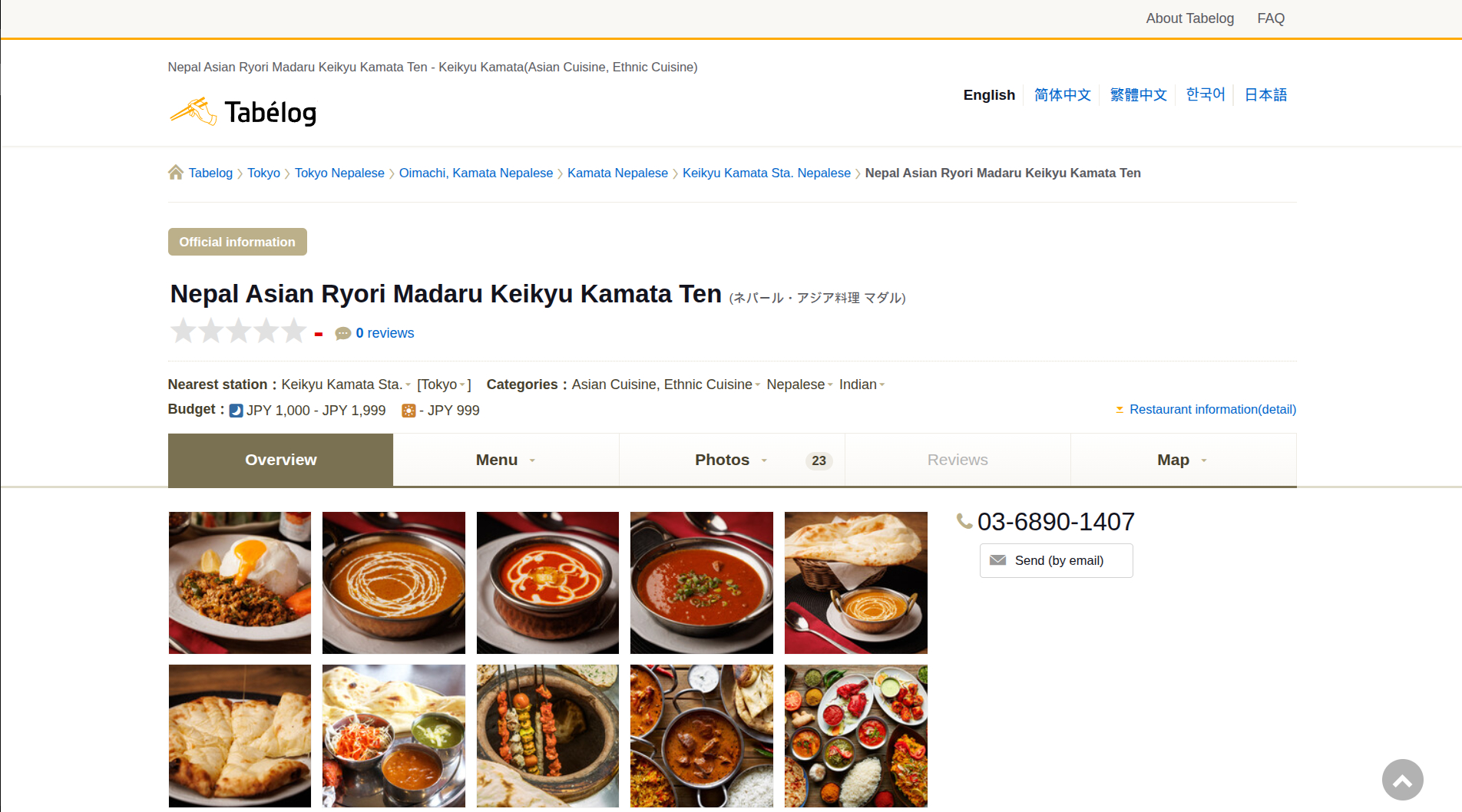Viewport: 1462px width, 812px height.
Task: Expand Asian Cuisine, Ethnic Cuisine dropdown
Action: pyautogui.click(x=666, y=385)
